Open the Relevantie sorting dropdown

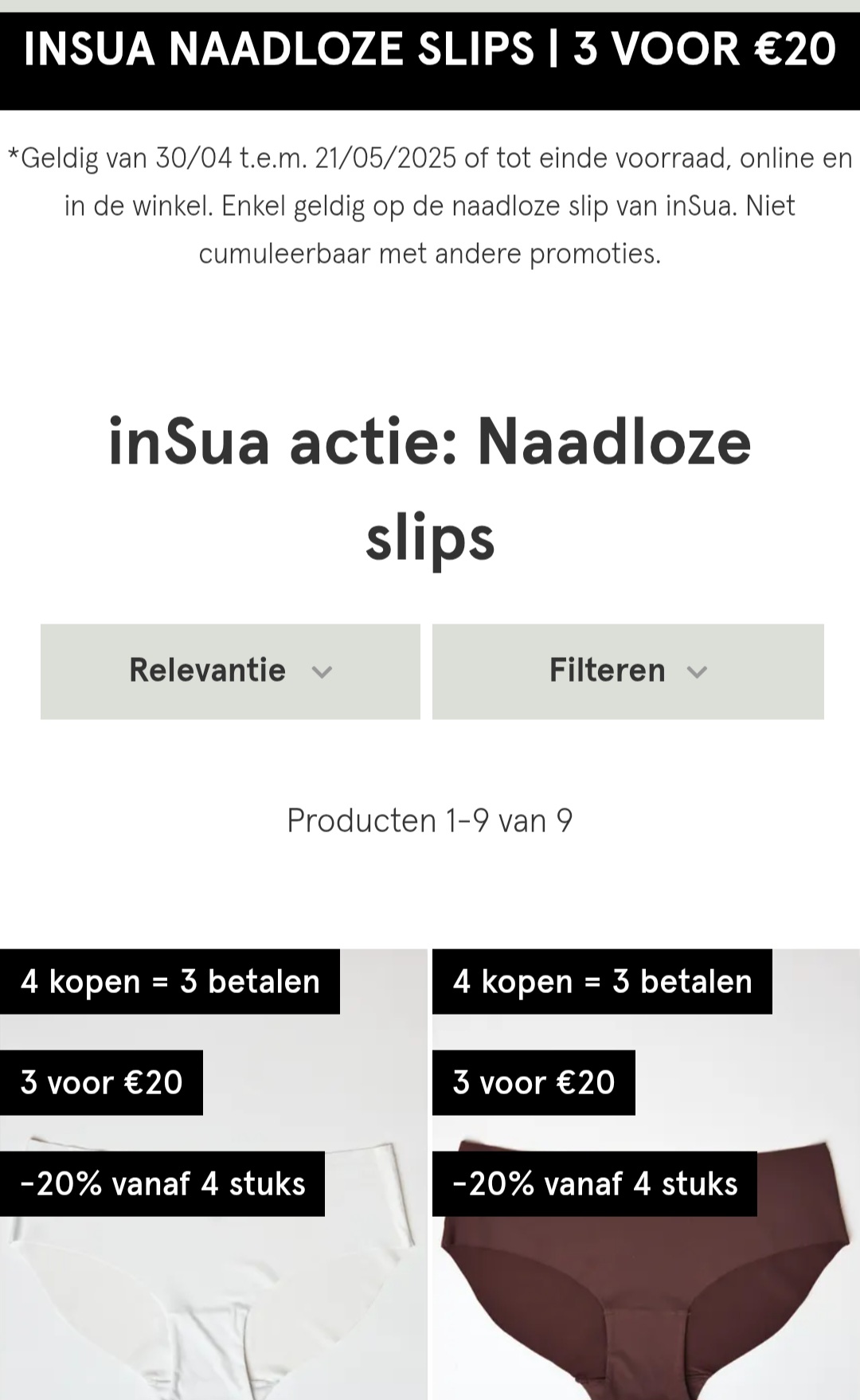[230, 671]
